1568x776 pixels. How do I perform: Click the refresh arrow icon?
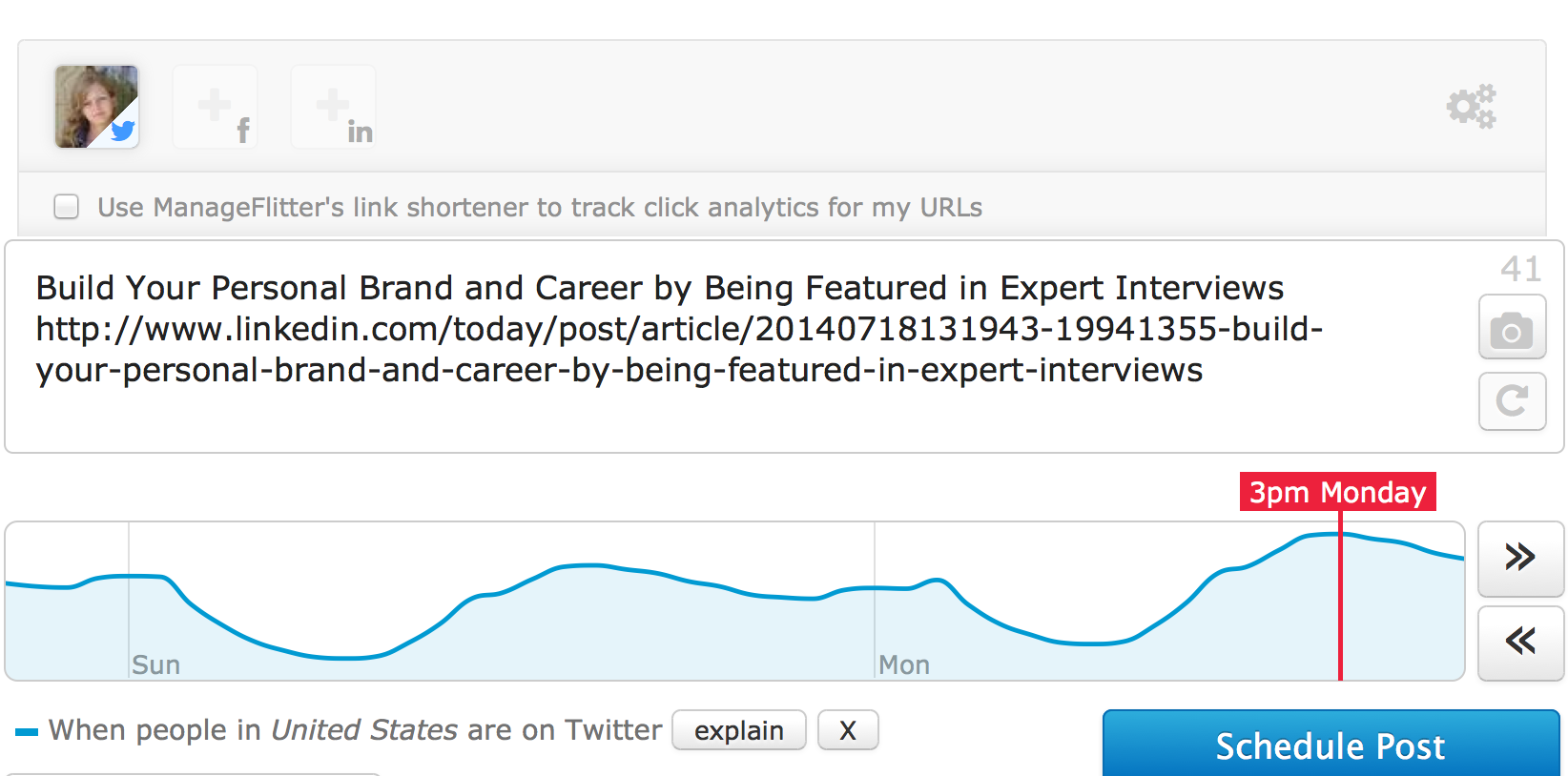1512,401
